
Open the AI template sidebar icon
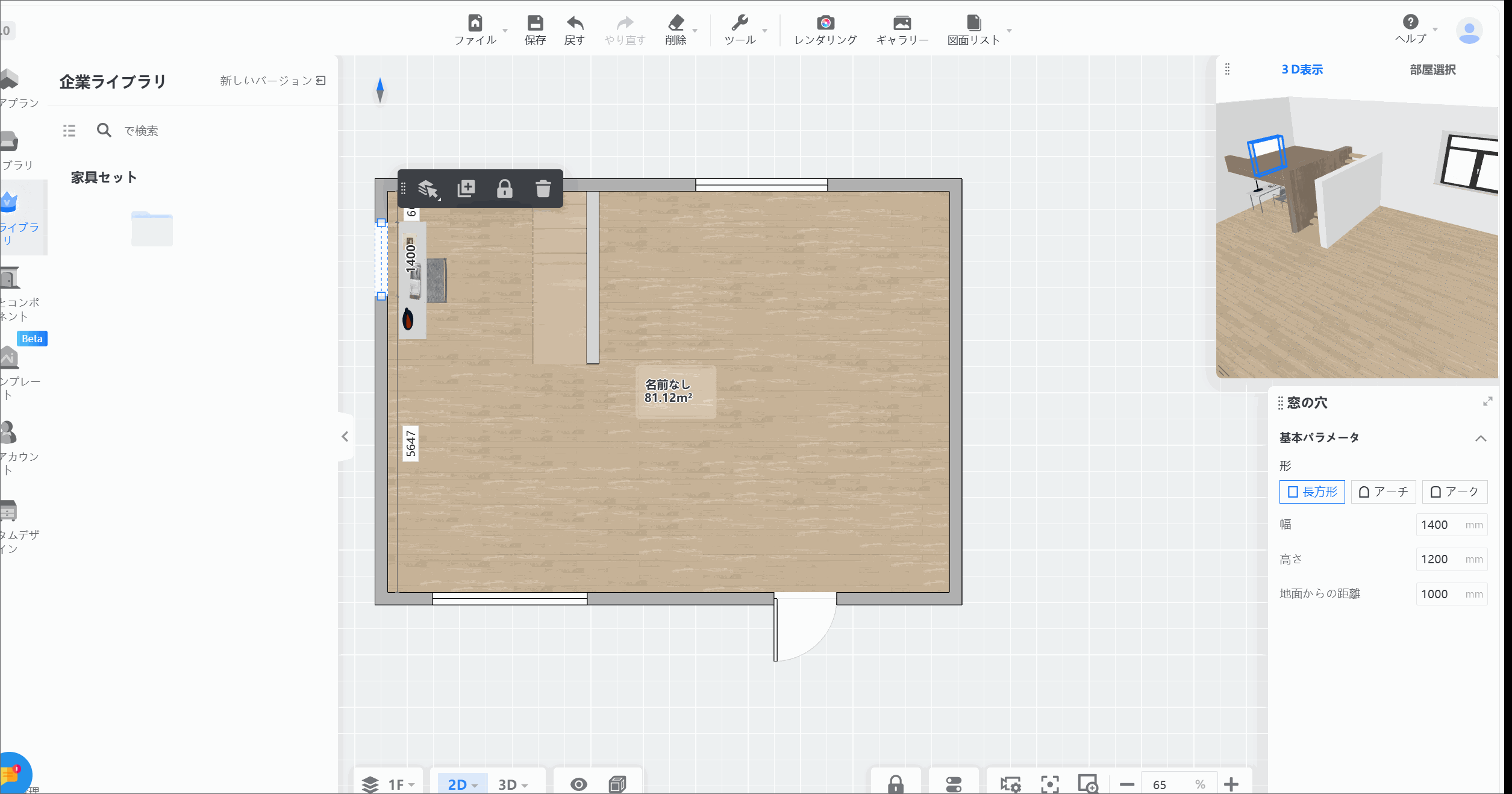[x=9, y=358]
